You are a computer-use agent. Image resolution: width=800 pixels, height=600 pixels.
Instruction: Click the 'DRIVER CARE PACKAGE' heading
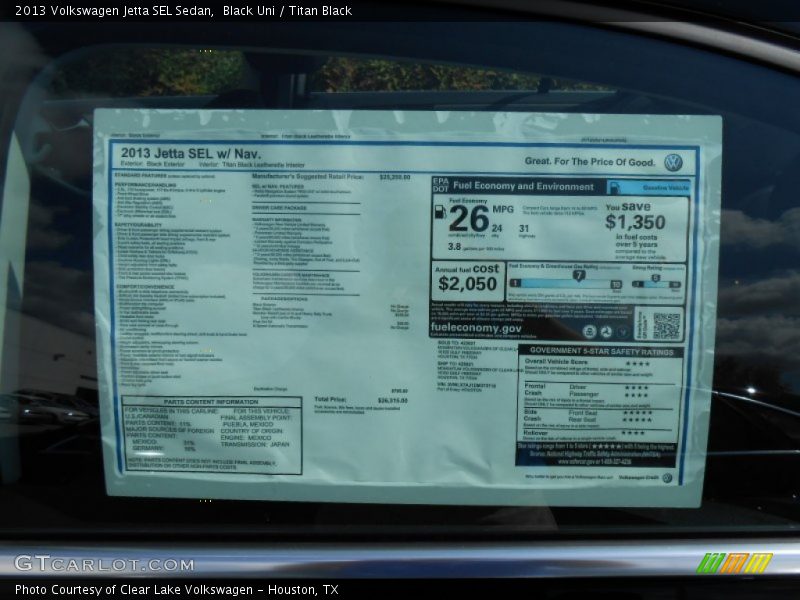pos(280,208)
